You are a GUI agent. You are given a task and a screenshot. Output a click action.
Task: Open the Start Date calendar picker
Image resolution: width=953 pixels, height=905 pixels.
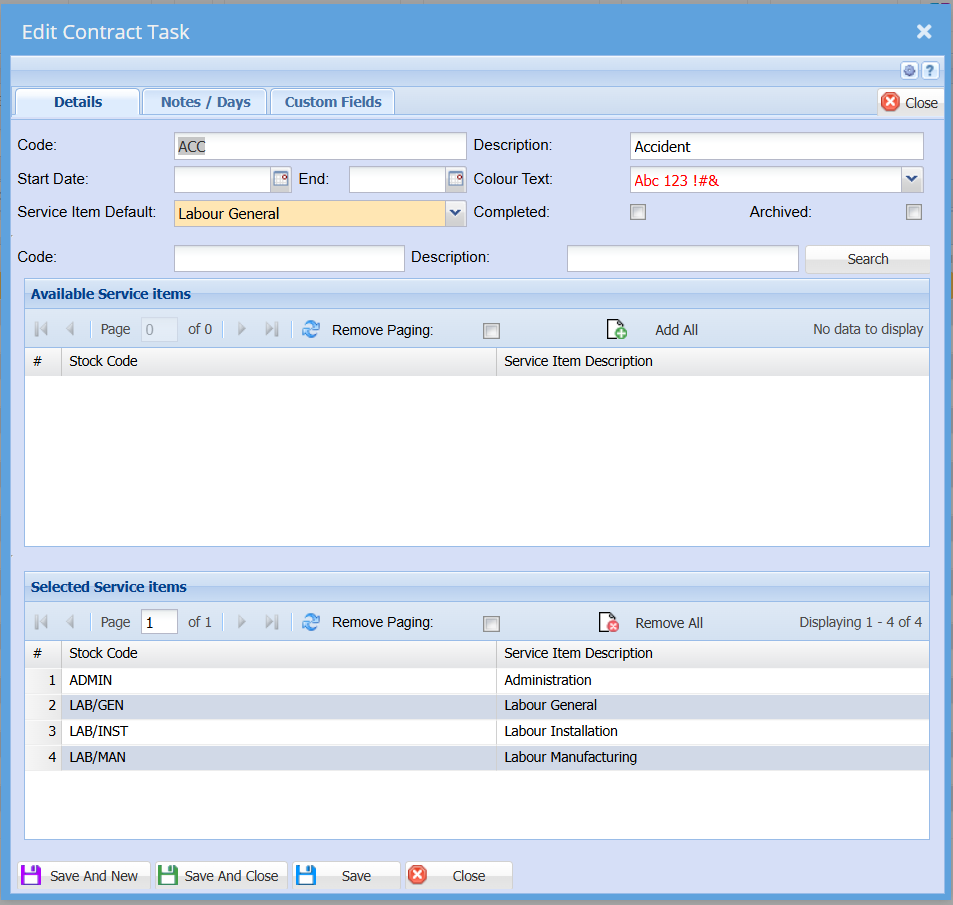(x=281, y=179)
